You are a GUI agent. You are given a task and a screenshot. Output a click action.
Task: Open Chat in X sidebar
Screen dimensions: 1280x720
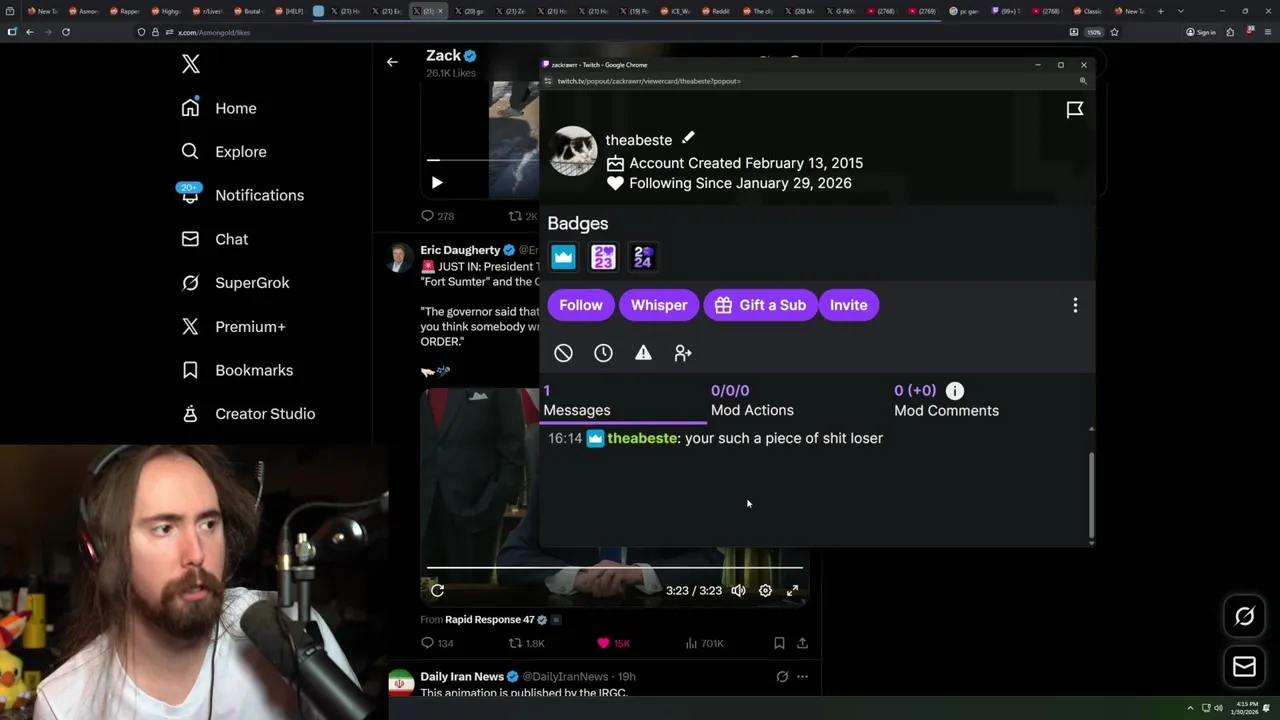214,239
